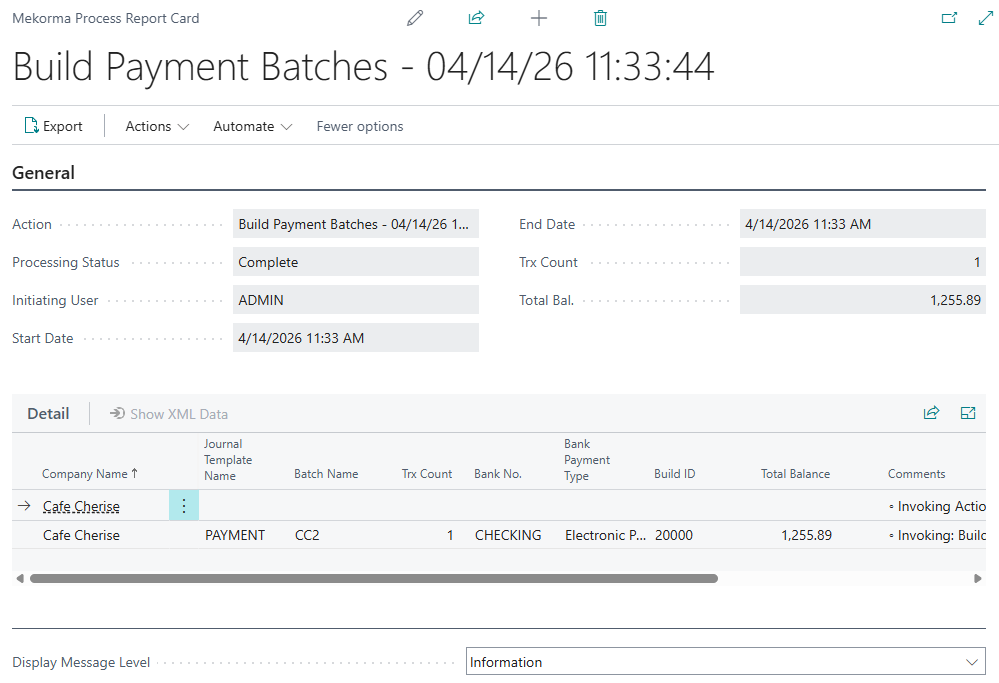Click scrollbar left arrow
Viewport: 999px width, 683px height.
20,579
